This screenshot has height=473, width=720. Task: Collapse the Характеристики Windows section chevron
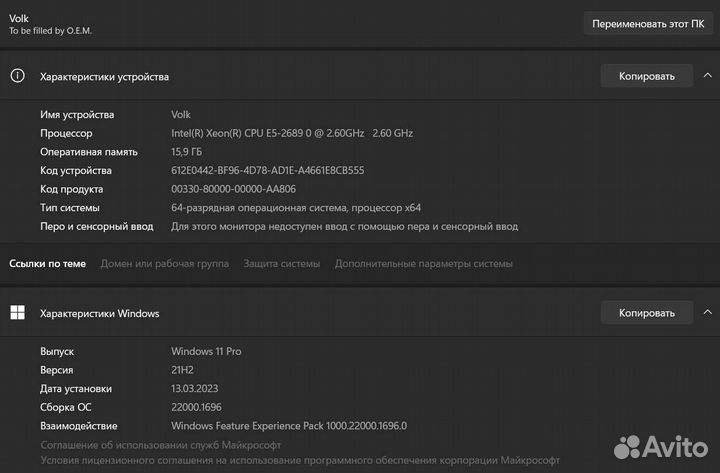click(708, 313)
